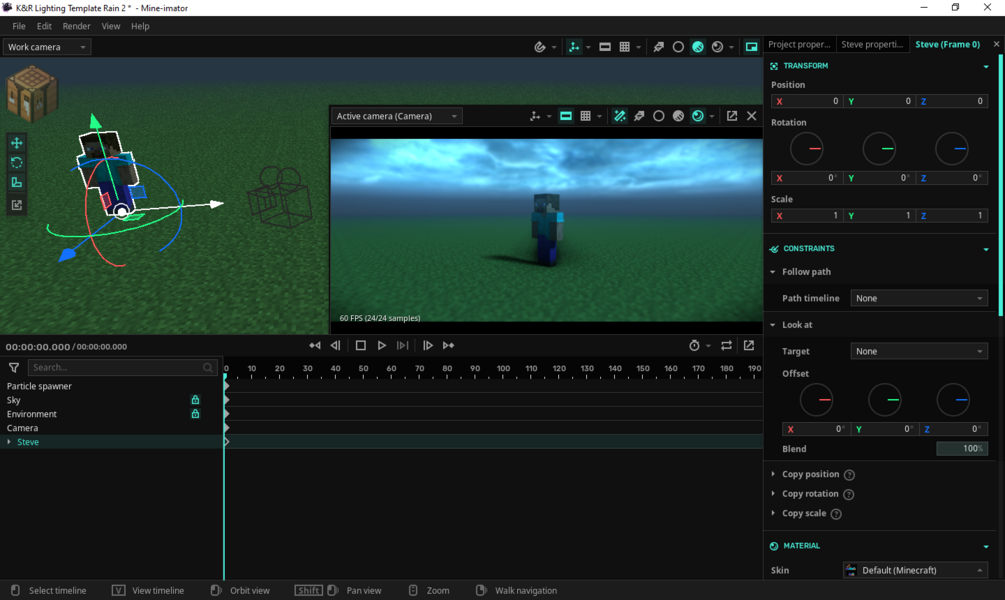Click the timeline search field
This screenshot has height=600, width=1005.
(122, 367)
